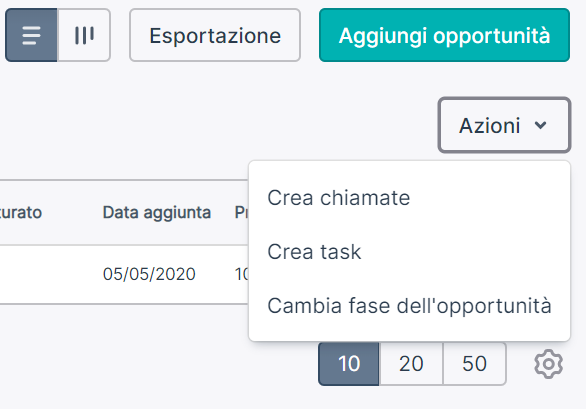The height and width of the screenshot is (409, 586).
Task: Show 50 rows per page
Action: (475, 364)
